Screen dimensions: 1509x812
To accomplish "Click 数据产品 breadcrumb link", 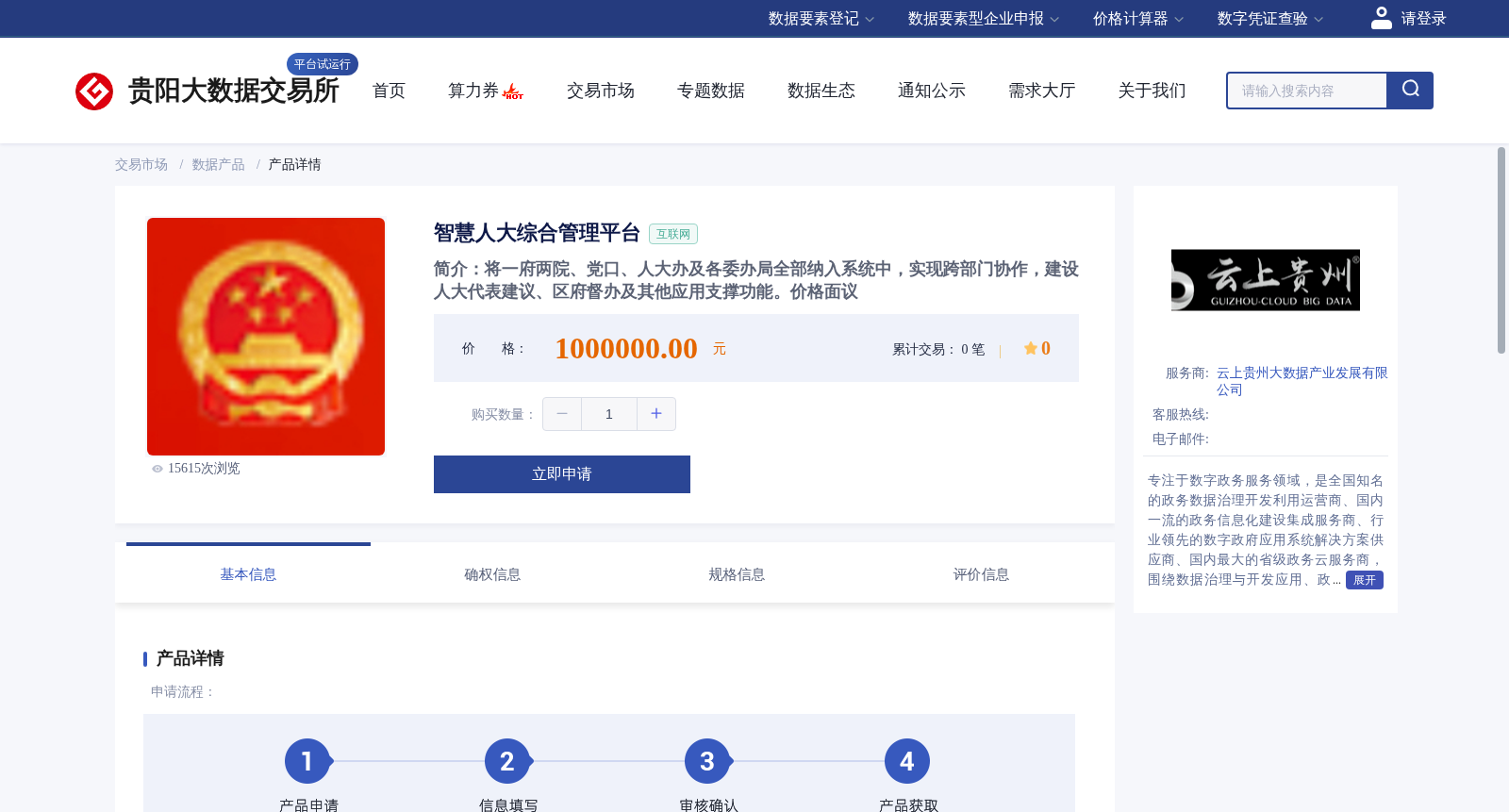I will pos(219,165).
